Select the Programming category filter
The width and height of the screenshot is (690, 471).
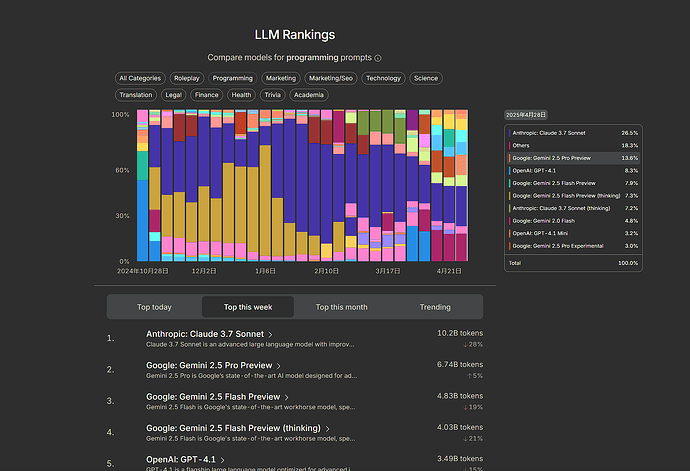(232, 78)
